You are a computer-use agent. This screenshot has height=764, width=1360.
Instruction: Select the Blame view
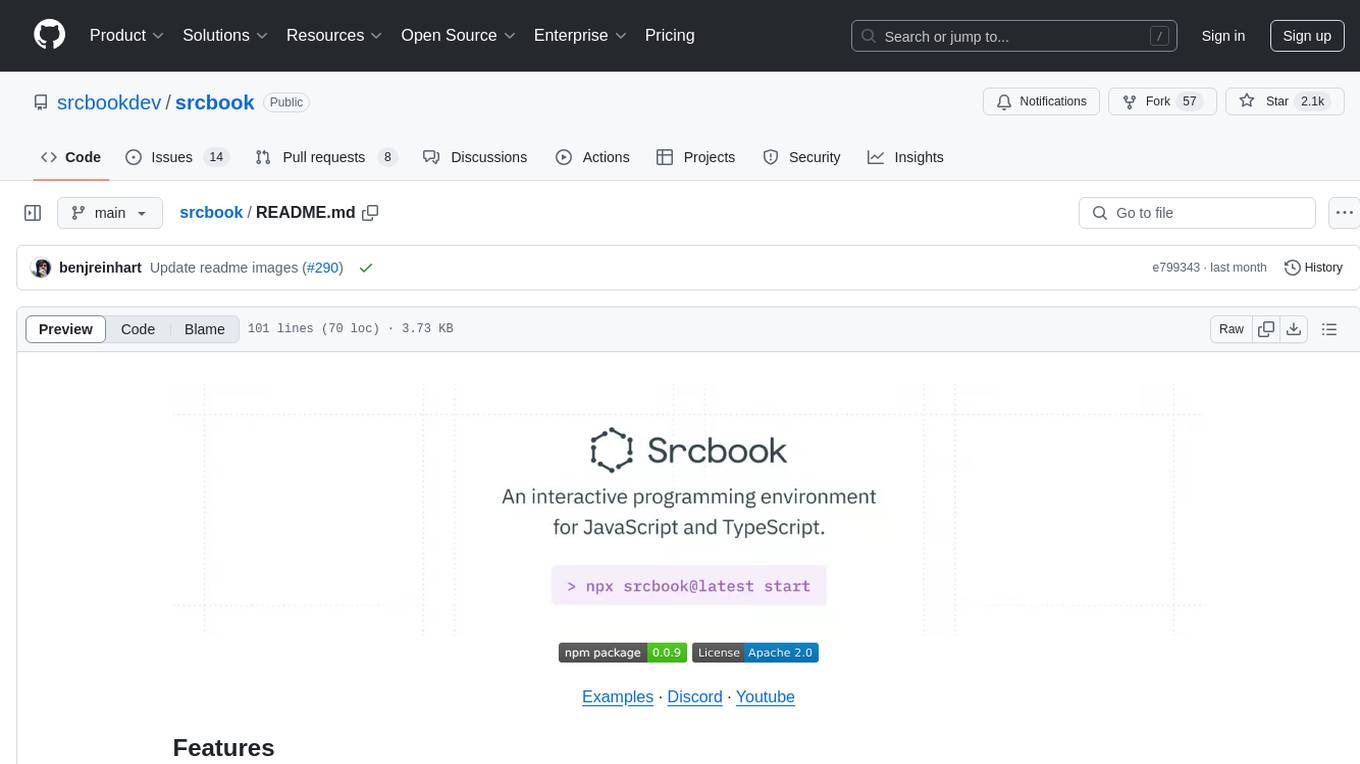point(205,329)
